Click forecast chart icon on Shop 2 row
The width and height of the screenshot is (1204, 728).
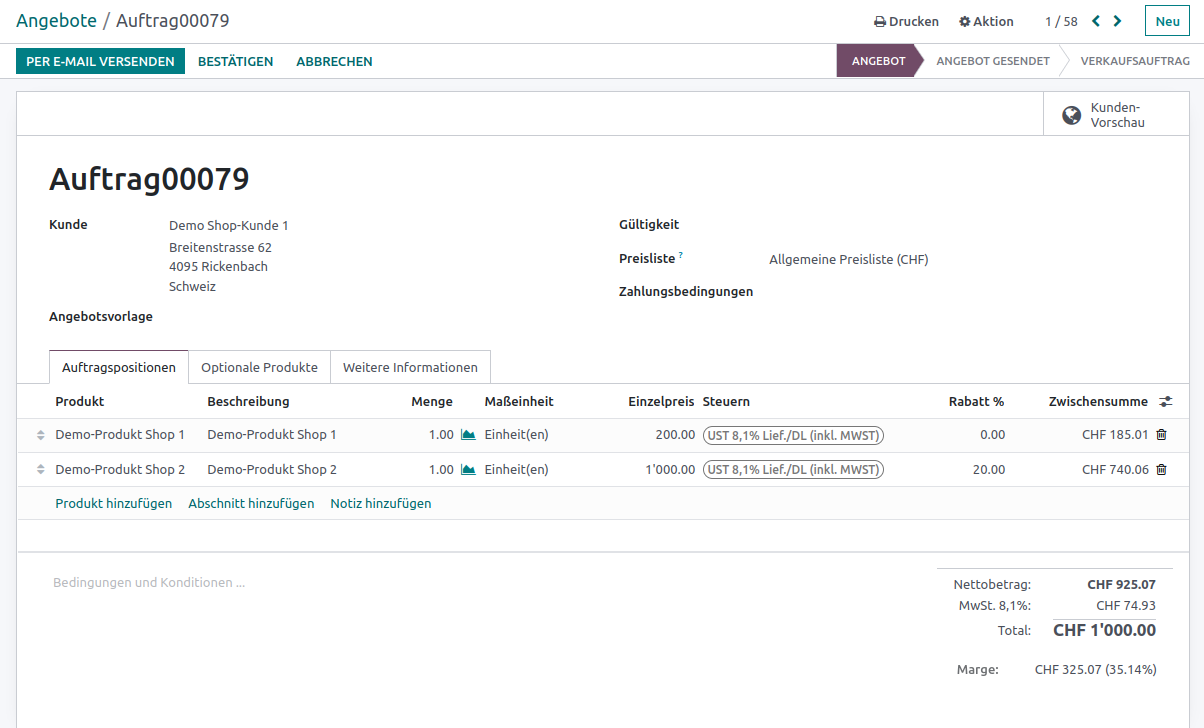pos(468,470)
